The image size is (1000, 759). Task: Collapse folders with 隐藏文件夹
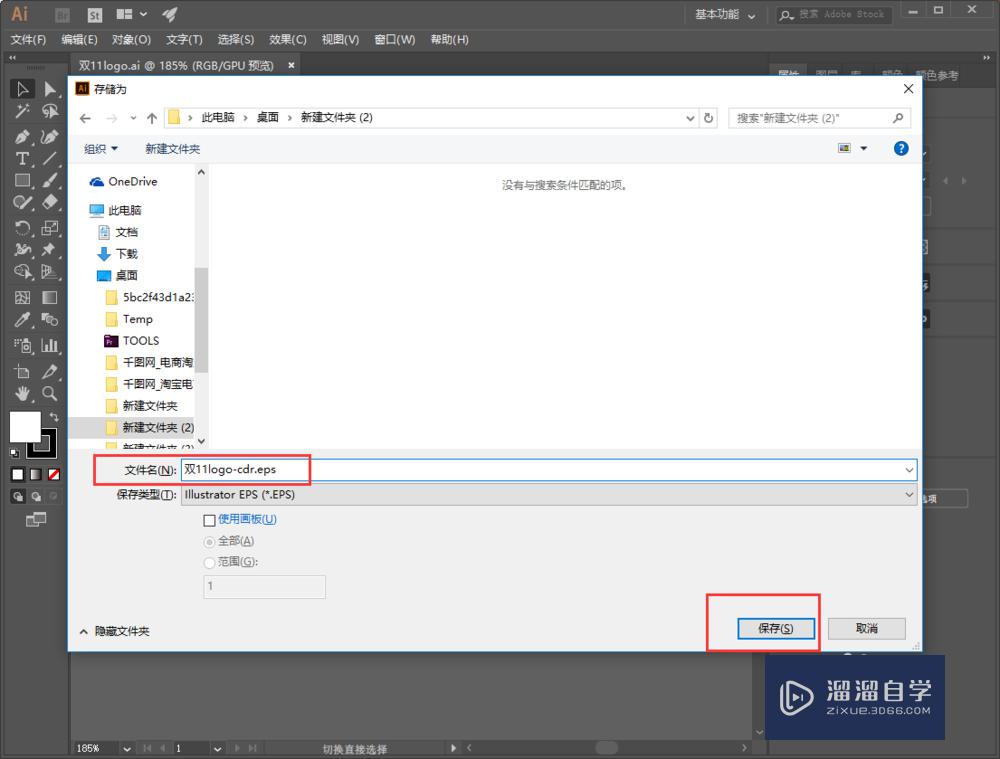114,631
